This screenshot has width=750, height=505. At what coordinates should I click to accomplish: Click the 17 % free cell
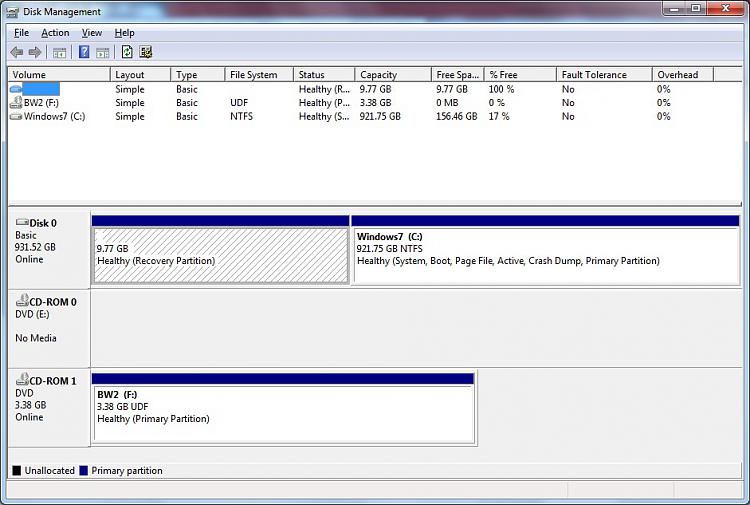point(499,116)
